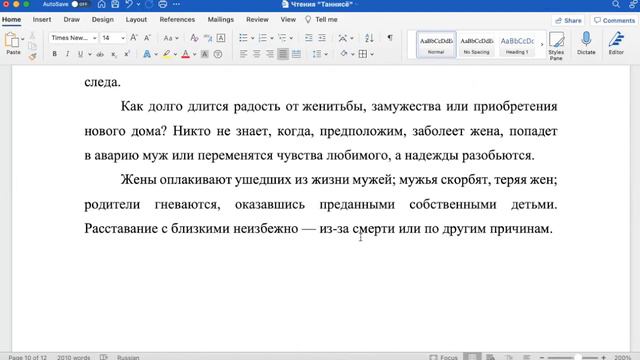Increase font size with larger A

(x=133, y=38)
